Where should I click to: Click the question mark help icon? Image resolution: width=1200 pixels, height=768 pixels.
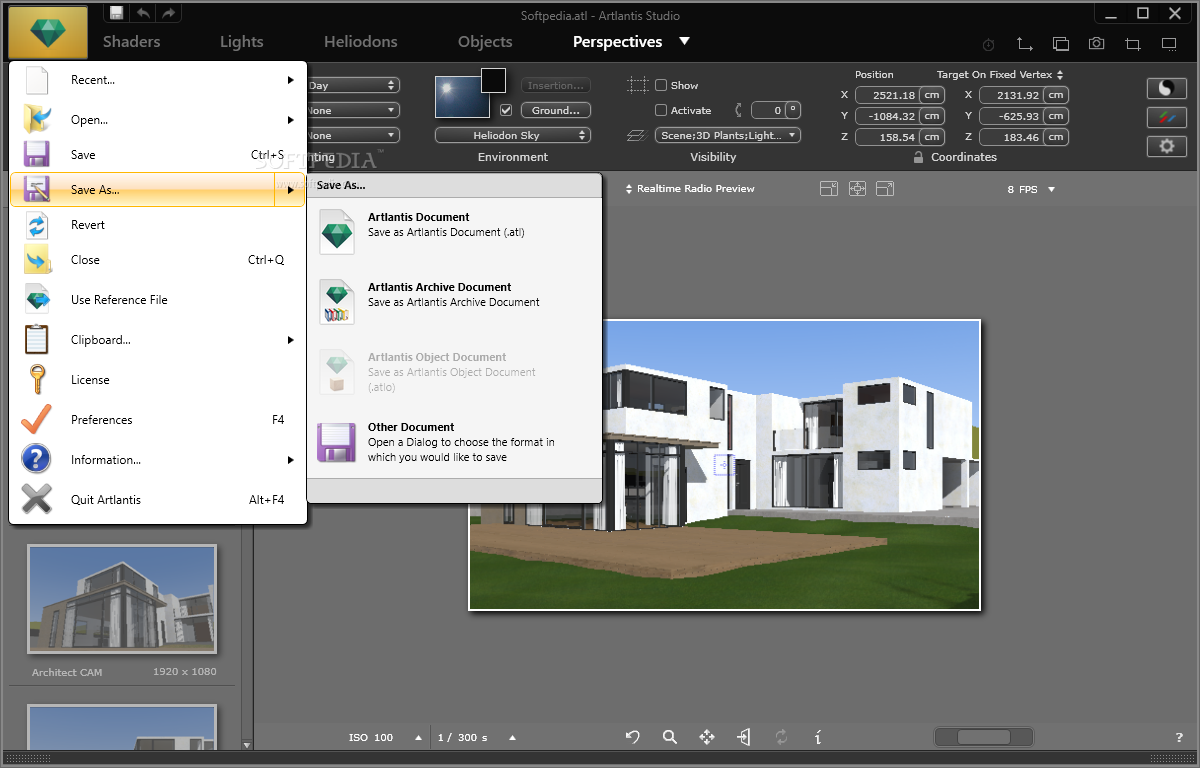pyautogui.click(x=1179, y=738)
